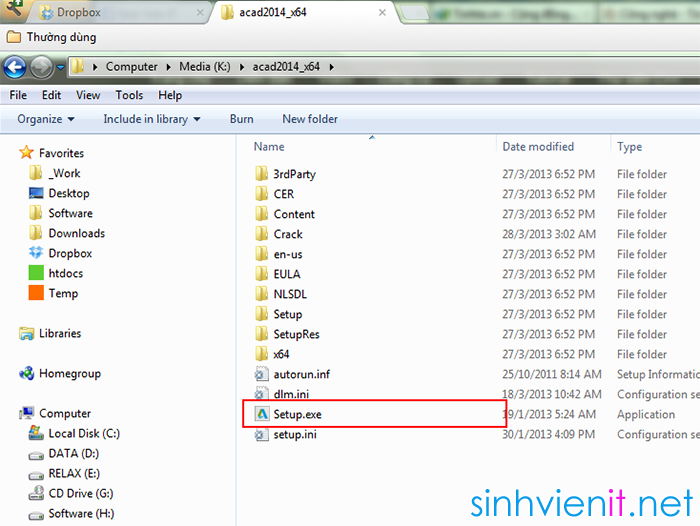This screenshot has width=700, height=526.
Task: Close the Dropbox tab
Action: point(200,13)
